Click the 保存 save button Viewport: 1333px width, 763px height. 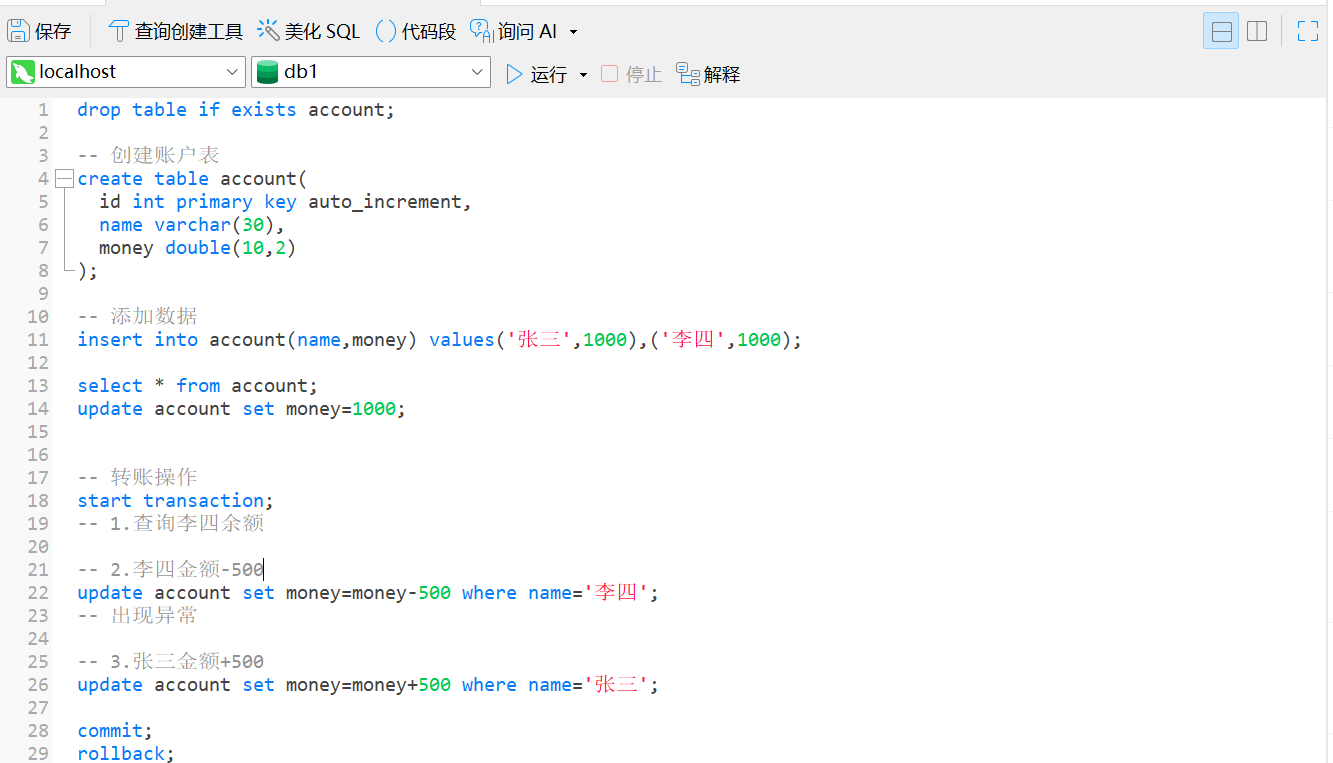pyautogui.click(x=40, y=31)
